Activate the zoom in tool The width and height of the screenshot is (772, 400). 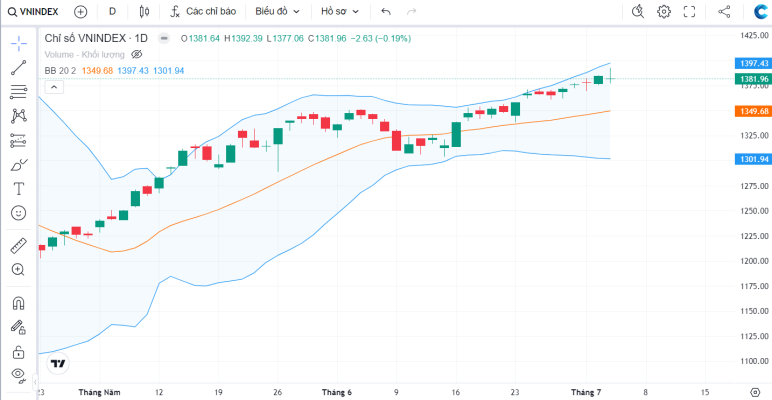(x=19, y=269)
